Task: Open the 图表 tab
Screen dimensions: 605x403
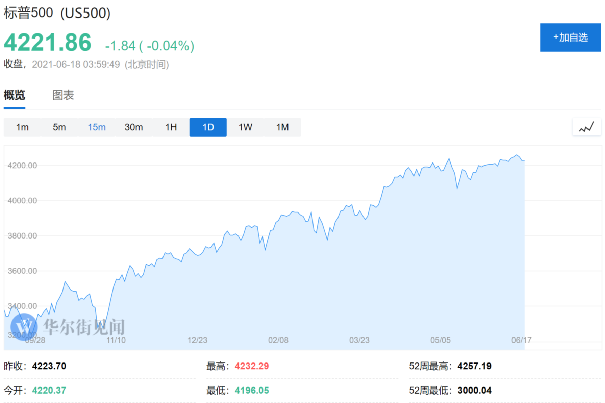Action: [63, 95]
